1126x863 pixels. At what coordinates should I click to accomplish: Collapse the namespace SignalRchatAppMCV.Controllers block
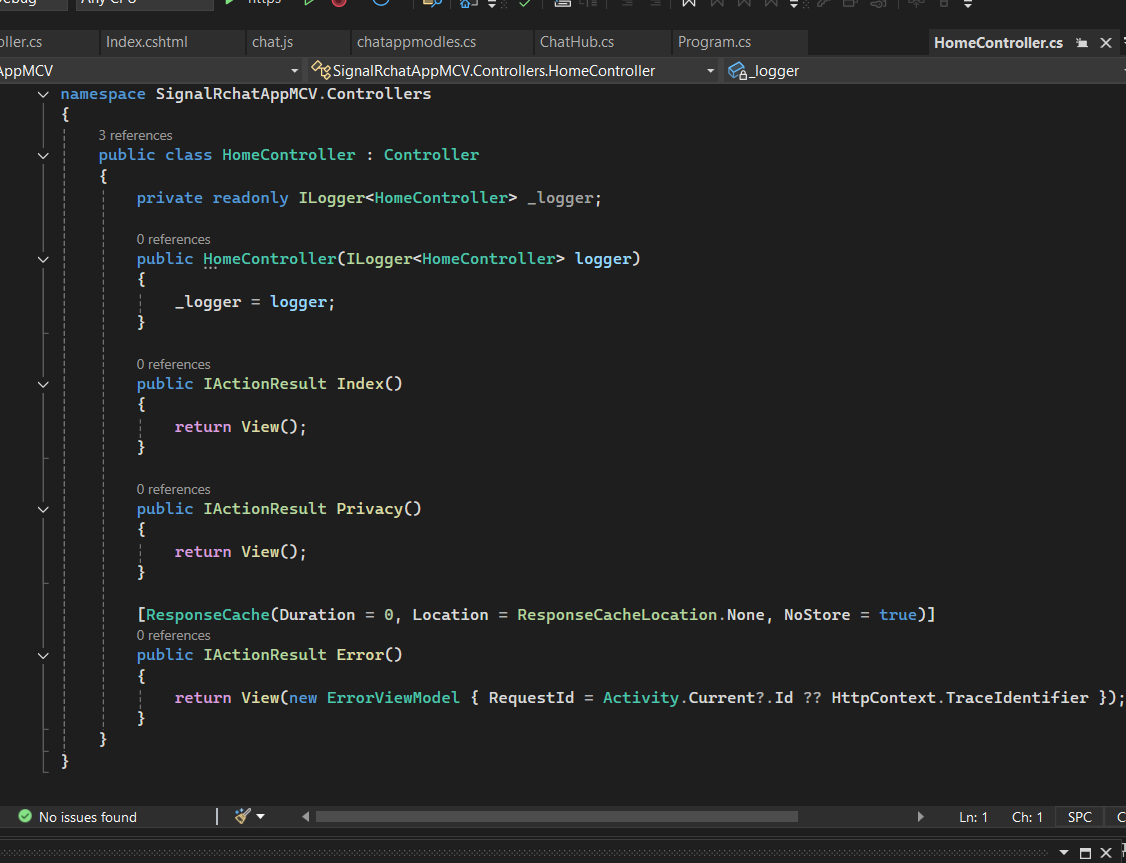43,94
